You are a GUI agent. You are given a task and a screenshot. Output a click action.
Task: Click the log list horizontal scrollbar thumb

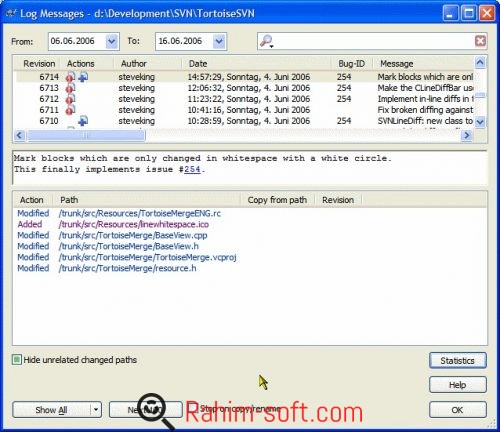coord(86,135)
